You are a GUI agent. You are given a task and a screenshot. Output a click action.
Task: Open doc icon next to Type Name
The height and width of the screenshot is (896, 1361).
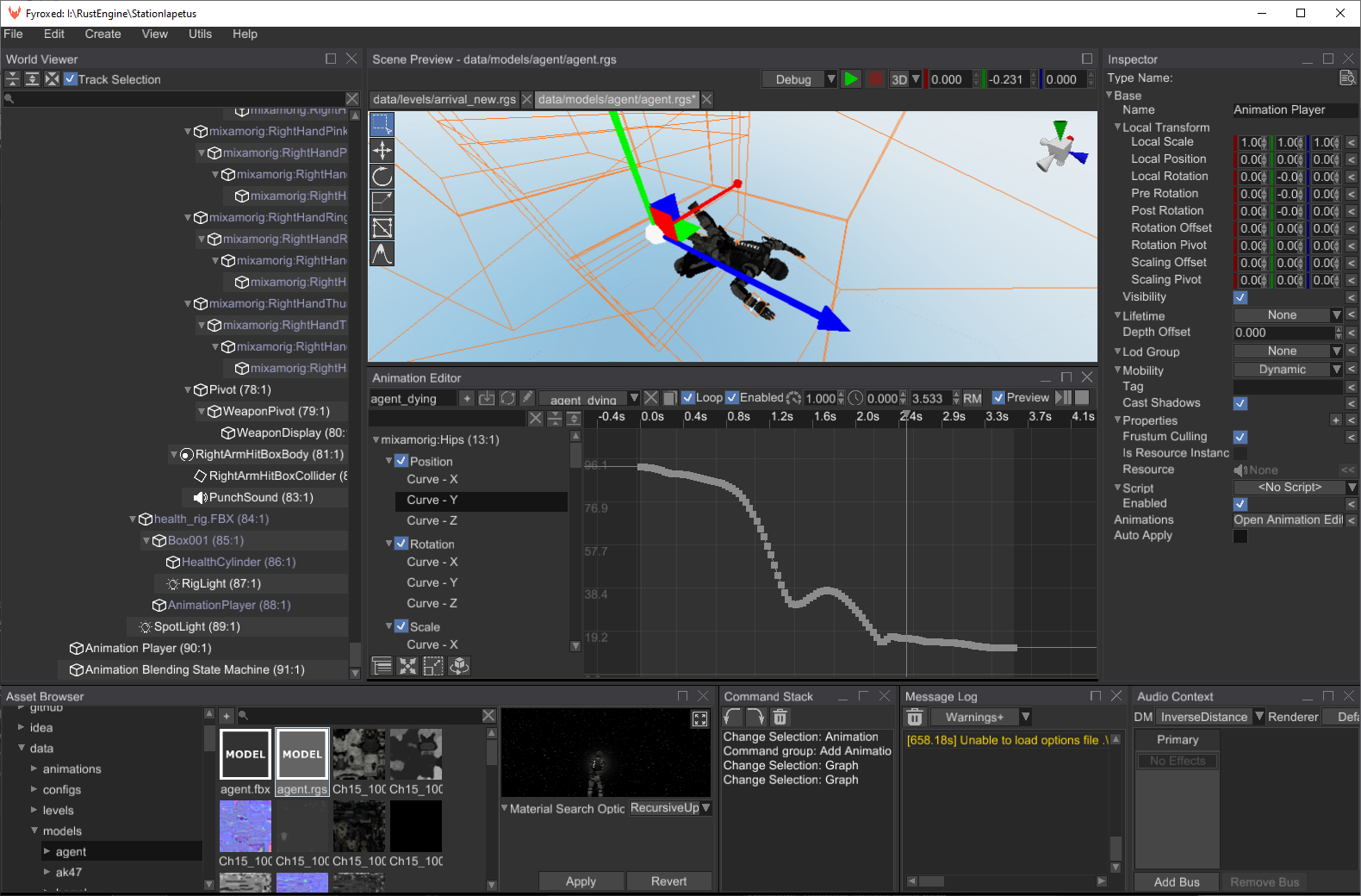[x=1347, y=78]
